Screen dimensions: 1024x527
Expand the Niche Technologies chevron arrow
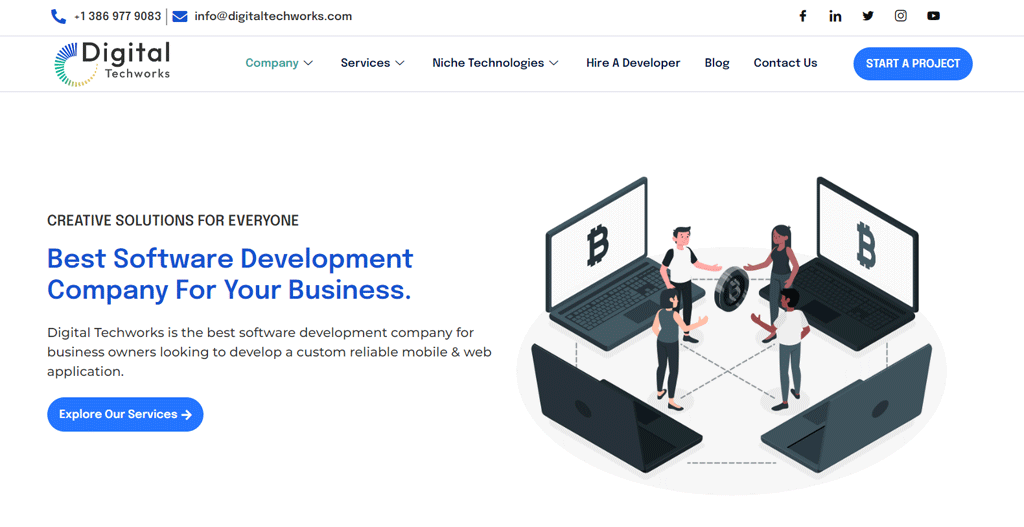click(554, 63)
